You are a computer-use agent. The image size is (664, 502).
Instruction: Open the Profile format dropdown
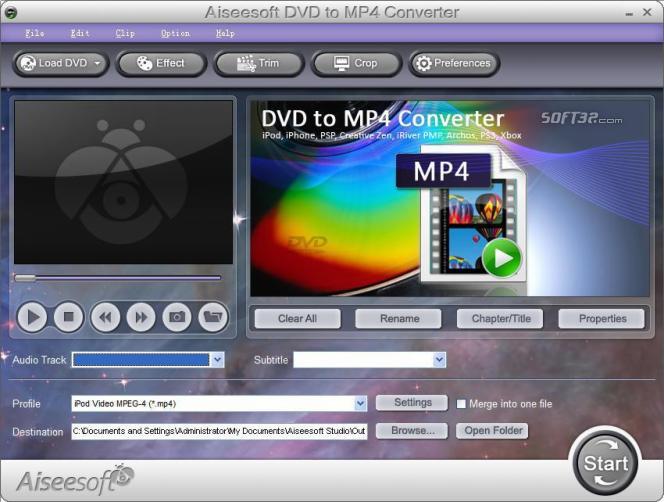(360, 404)
